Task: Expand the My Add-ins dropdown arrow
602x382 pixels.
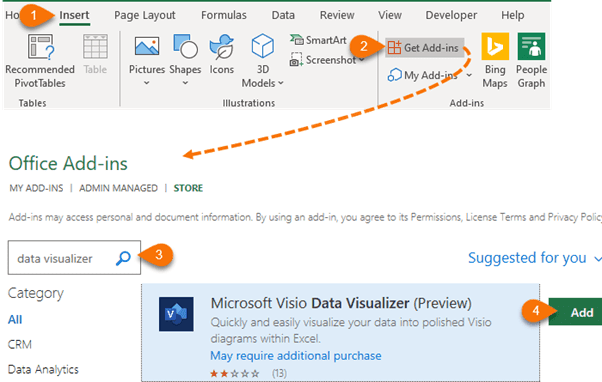Action: tap(469, 75)
